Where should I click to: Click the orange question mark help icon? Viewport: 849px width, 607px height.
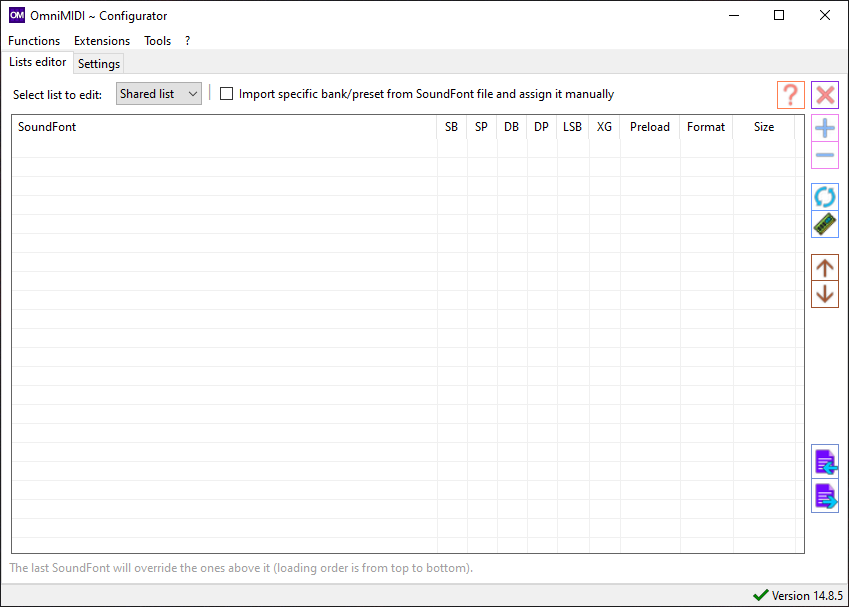pyautogui.click(x=791, y=95)
